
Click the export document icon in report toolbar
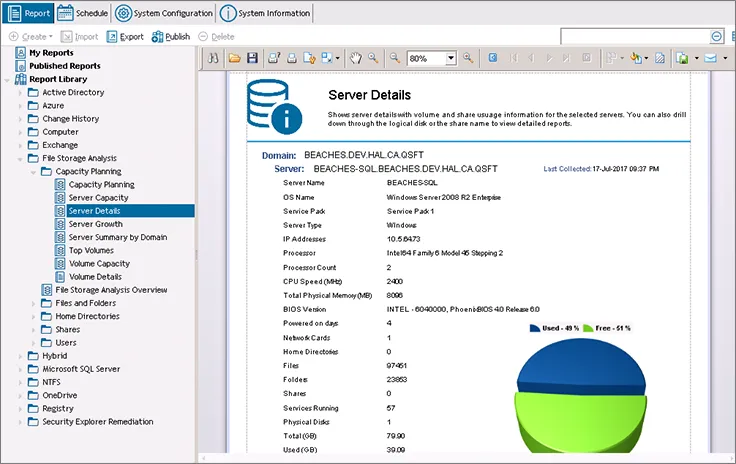tap(682, 58)
